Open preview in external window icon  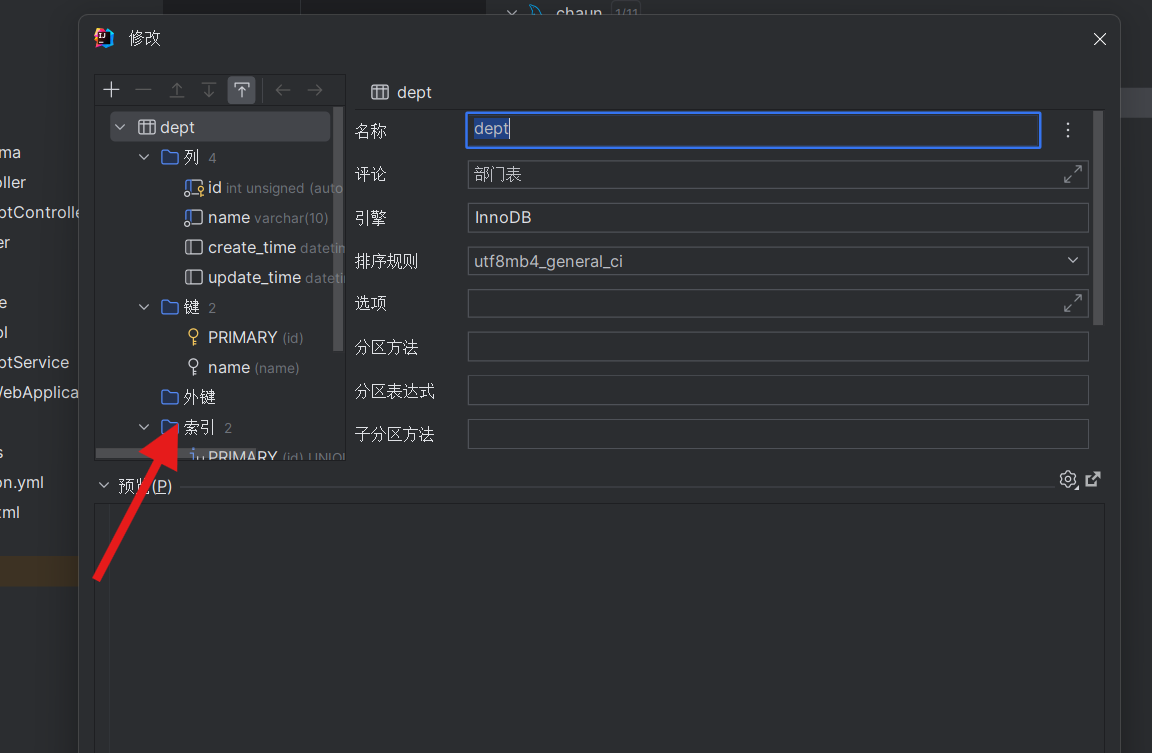[x=1093, y=479]
